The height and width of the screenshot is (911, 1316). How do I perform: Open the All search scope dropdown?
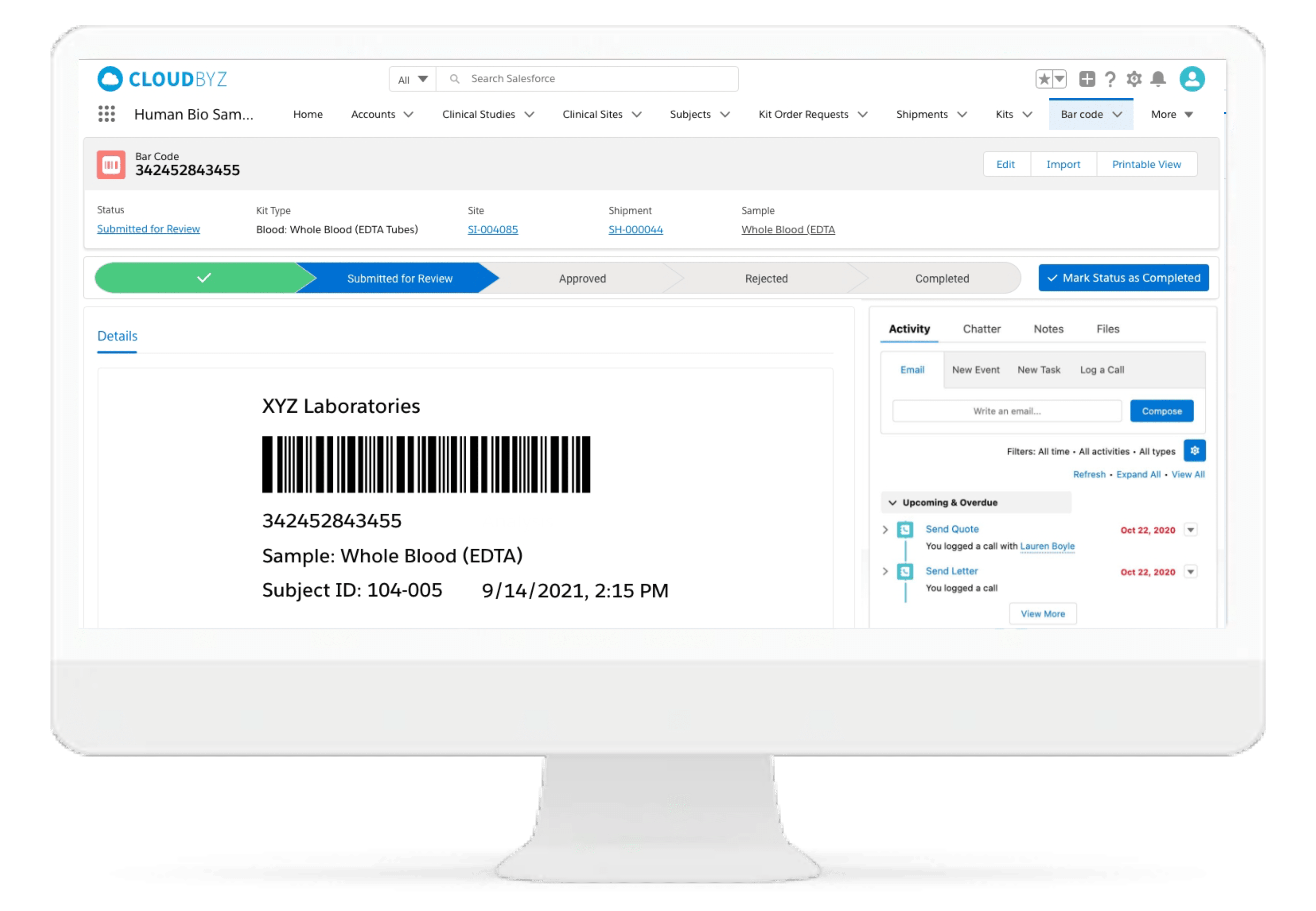coord(412,79)
